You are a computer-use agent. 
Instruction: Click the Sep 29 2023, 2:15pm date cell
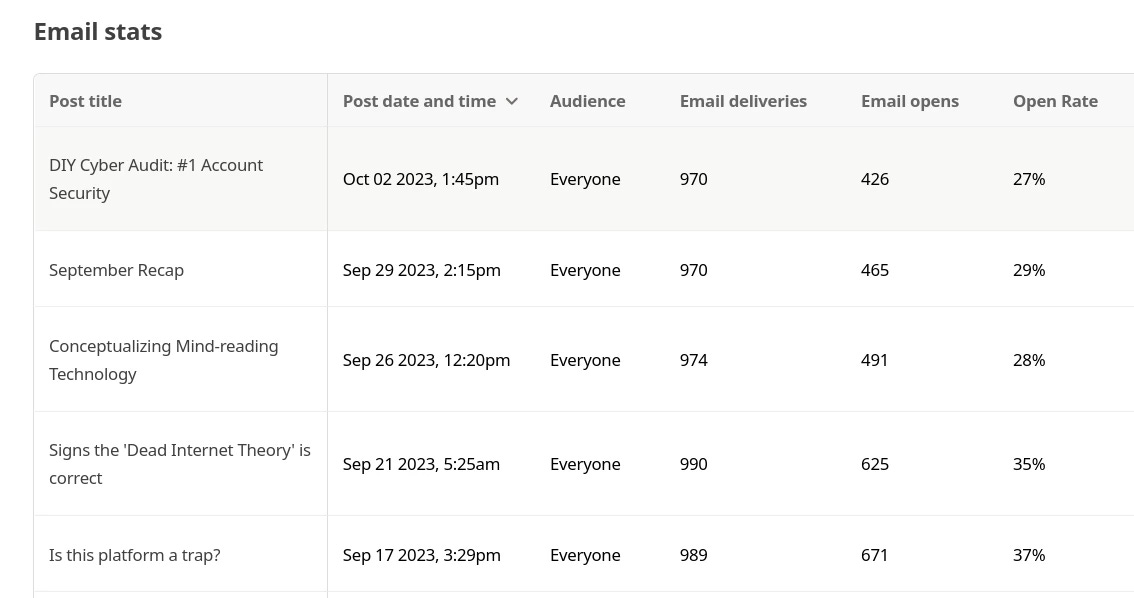coord(422,270)
